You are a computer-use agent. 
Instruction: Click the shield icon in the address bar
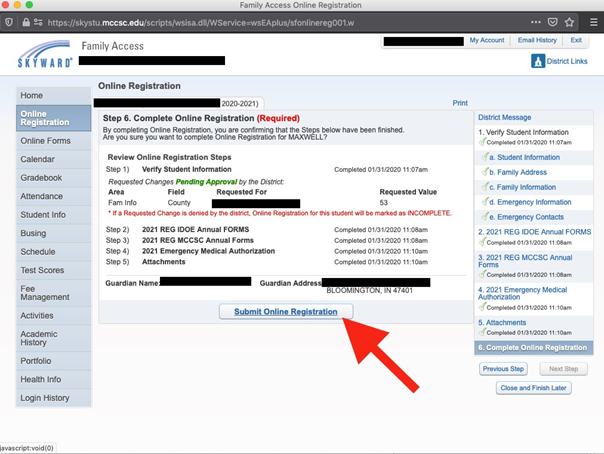[x=8, y=21]
